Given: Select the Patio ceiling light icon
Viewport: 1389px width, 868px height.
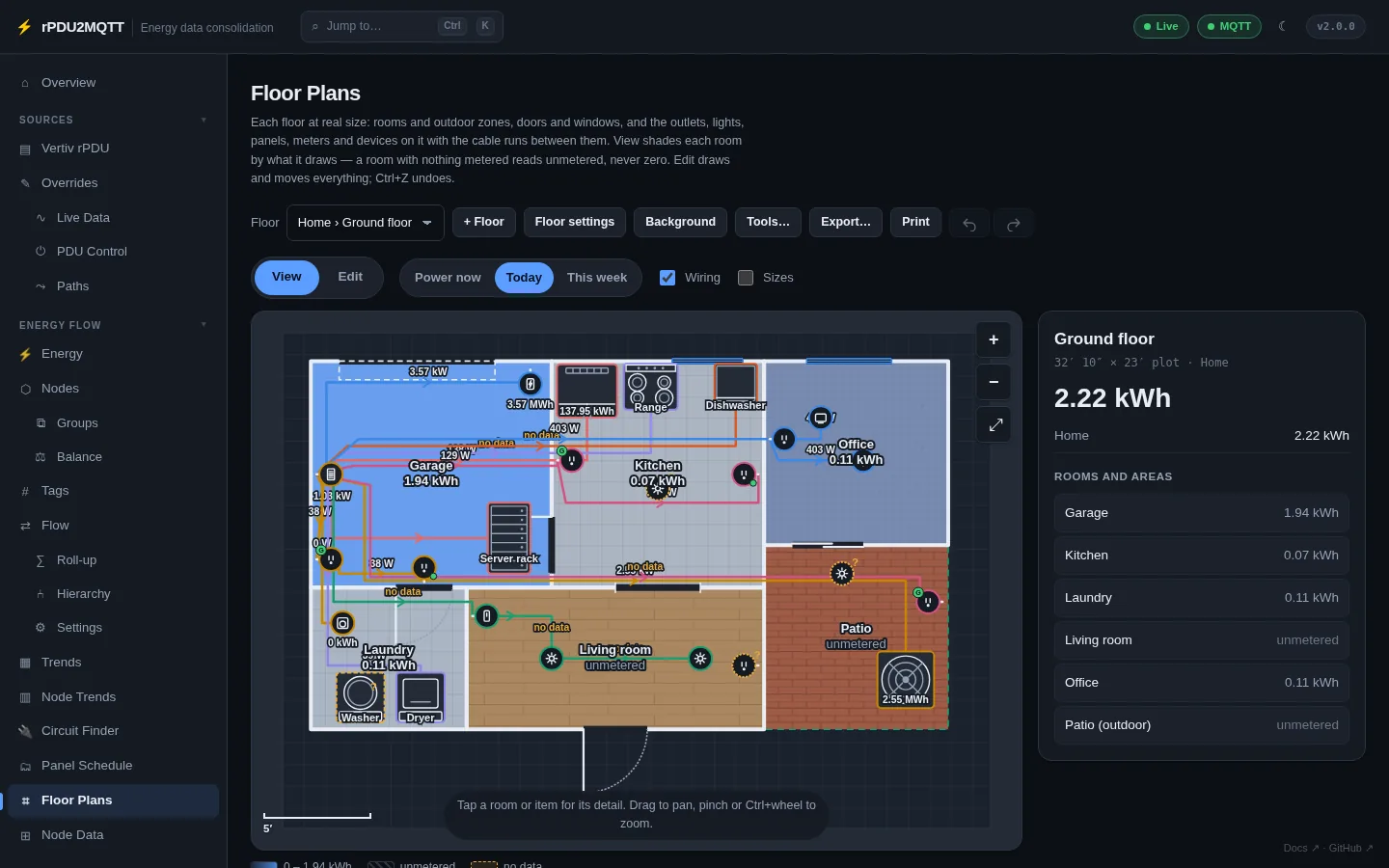Looking at the screenshot, I should tap(841, 574).
